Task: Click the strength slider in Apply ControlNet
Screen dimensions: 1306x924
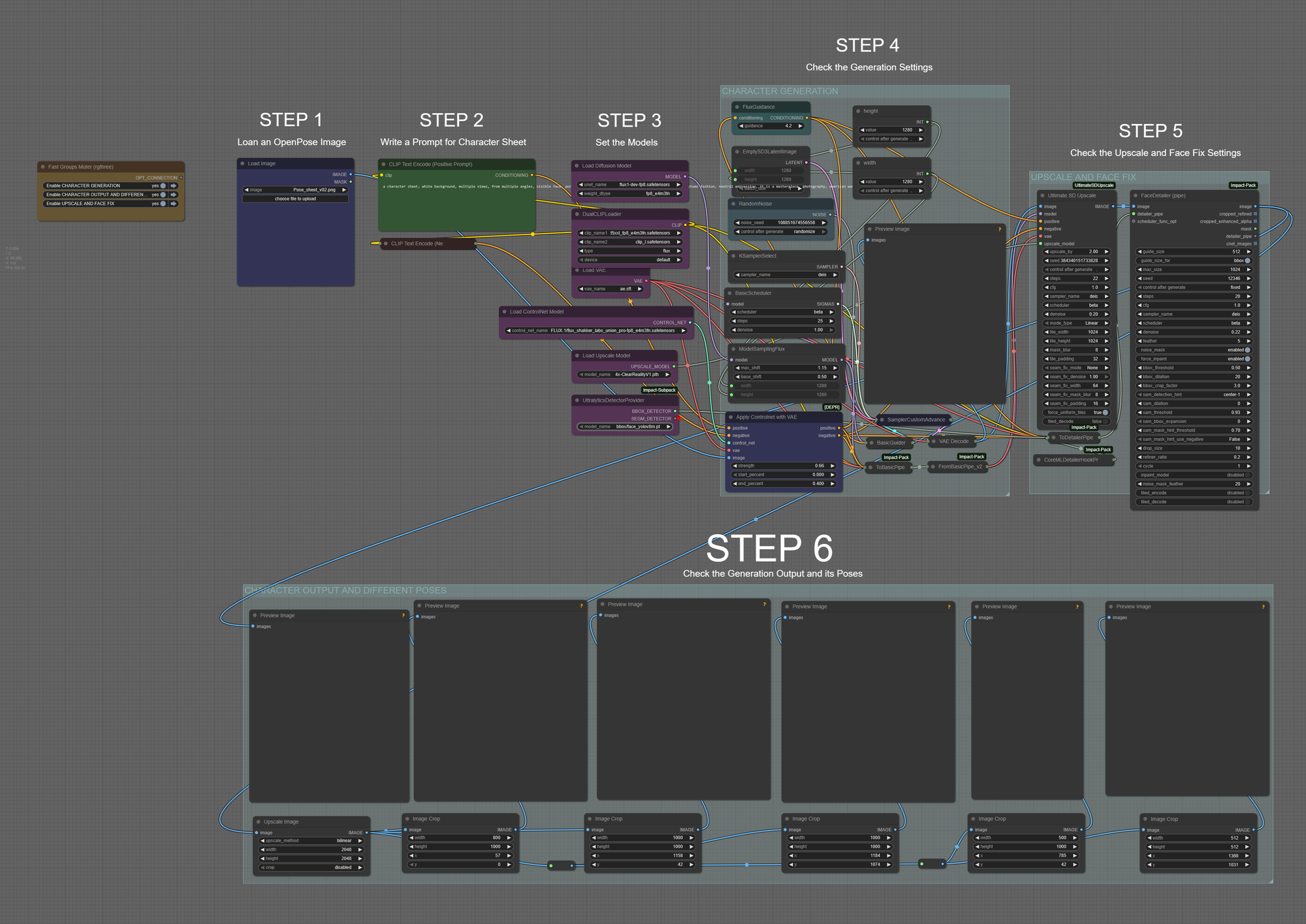Action: tap(784, 466)
